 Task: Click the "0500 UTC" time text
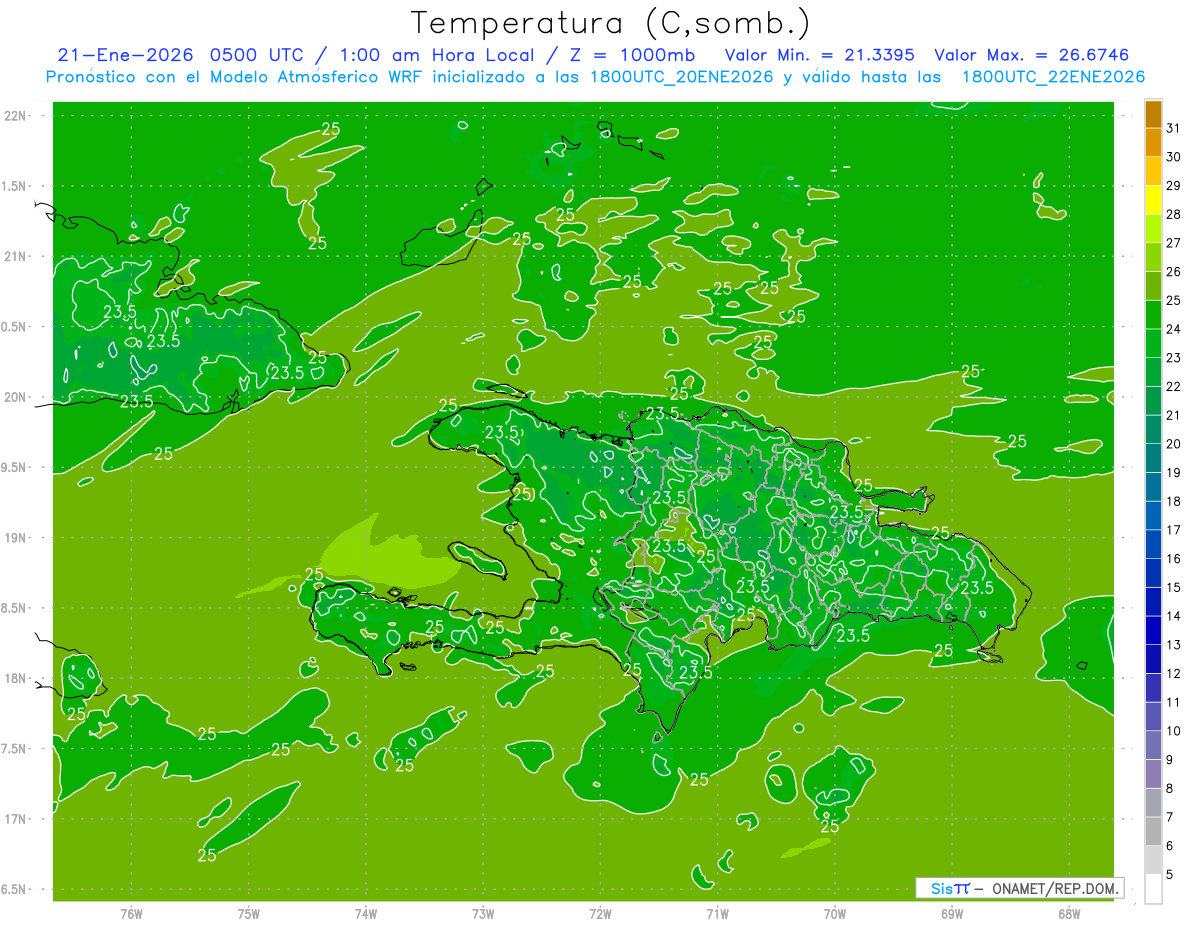(x=259, y=55)
